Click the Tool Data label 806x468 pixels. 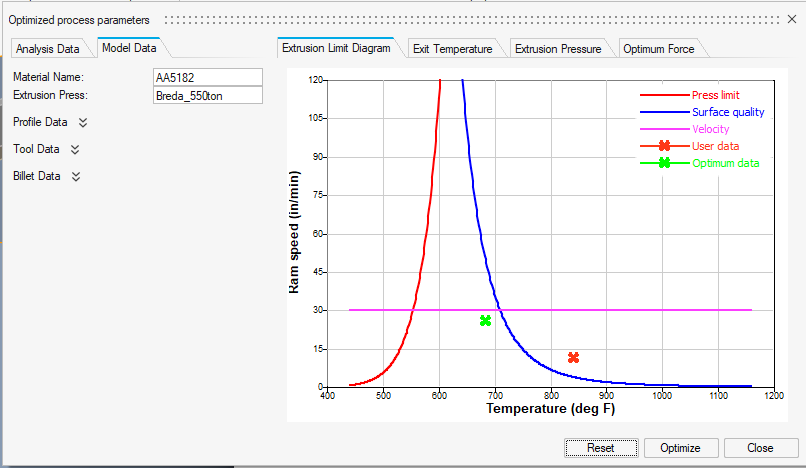(36, 149)
